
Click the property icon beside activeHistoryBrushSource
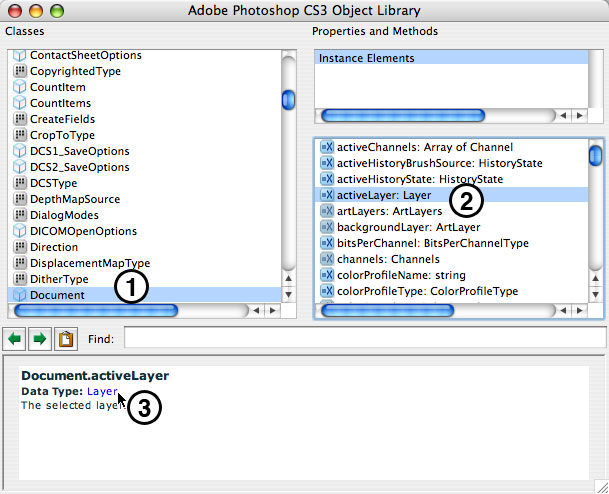coord(327,163)
